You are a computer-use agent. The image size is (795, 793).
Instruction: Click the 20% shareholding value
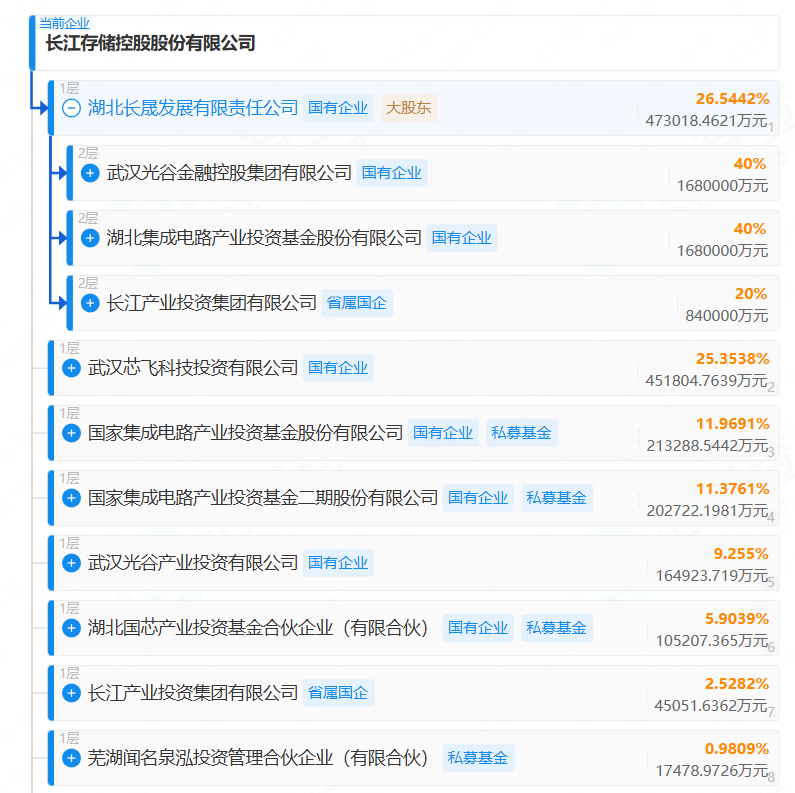pos(751,294)
